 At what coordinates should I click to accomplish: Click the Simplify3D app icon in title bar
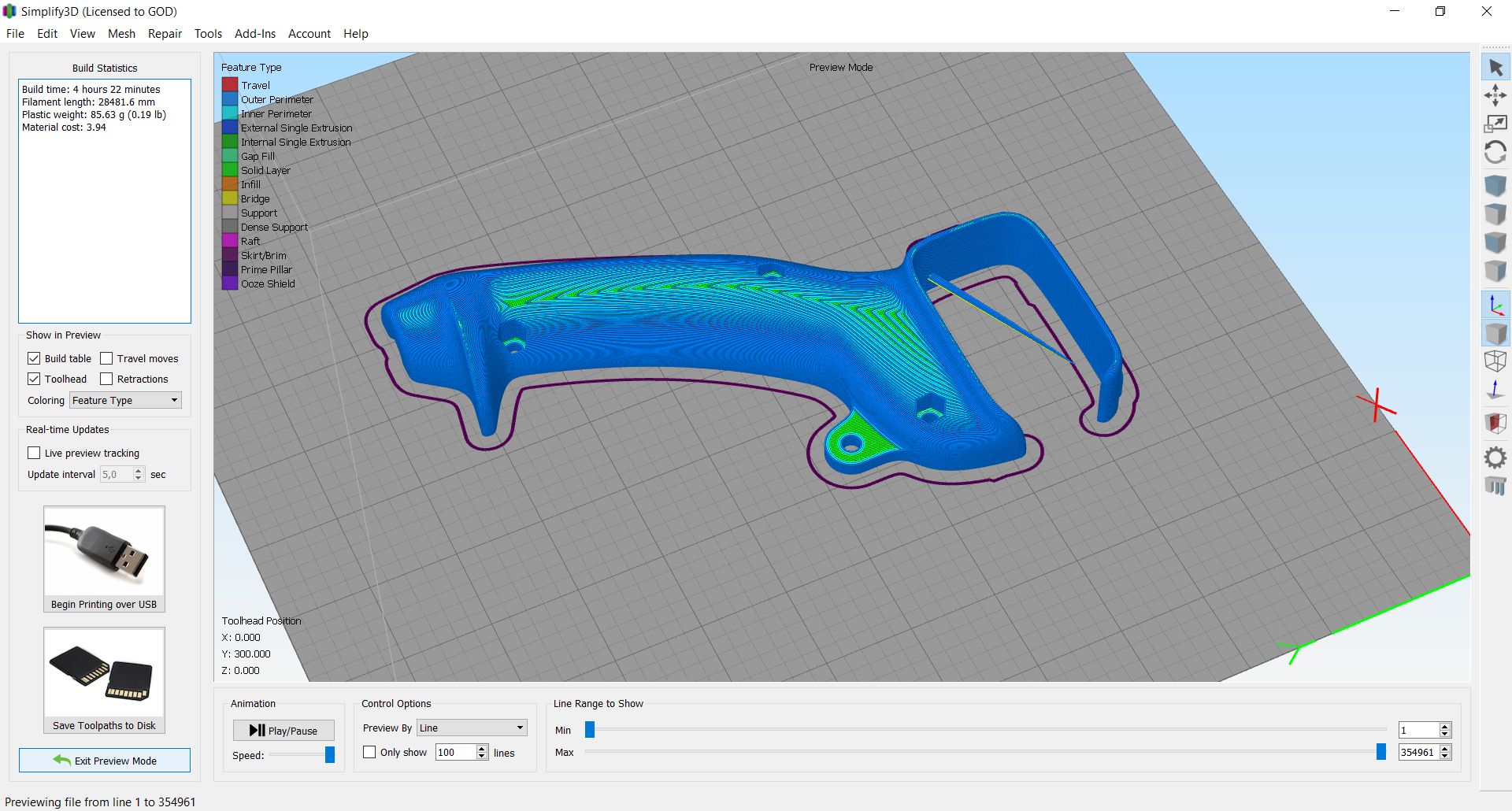tap(9, 11)
